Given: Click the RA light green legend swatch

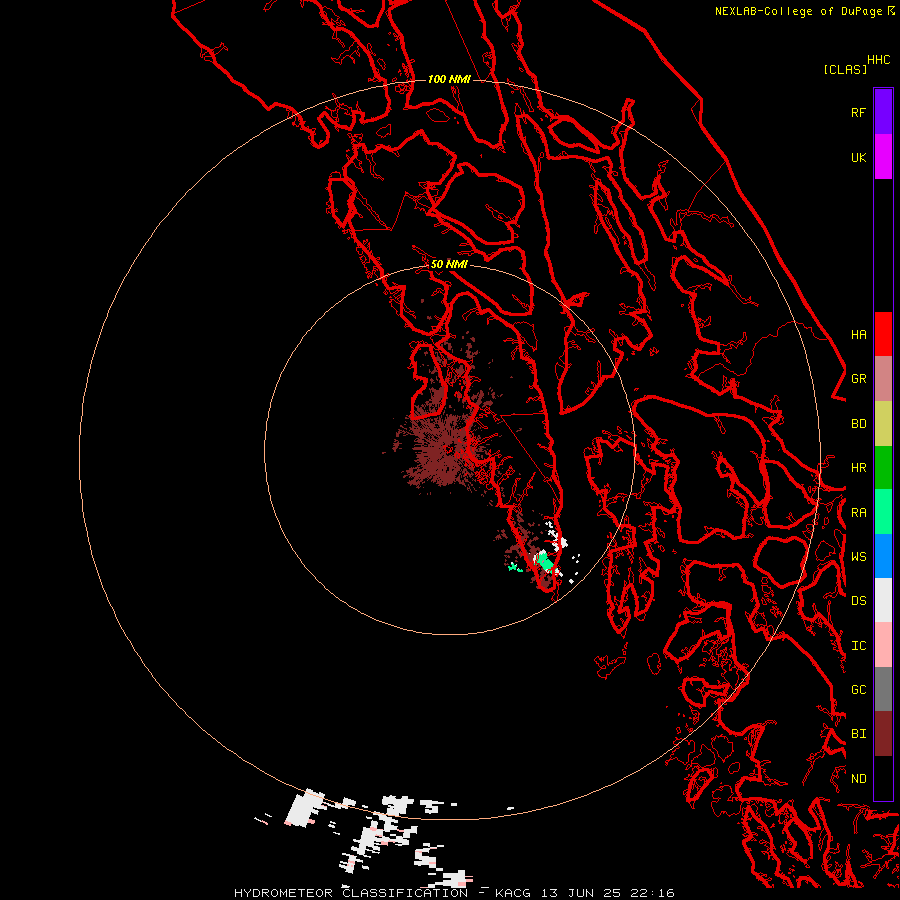Looking at the screenshot, I should click(x=883, y=512).
